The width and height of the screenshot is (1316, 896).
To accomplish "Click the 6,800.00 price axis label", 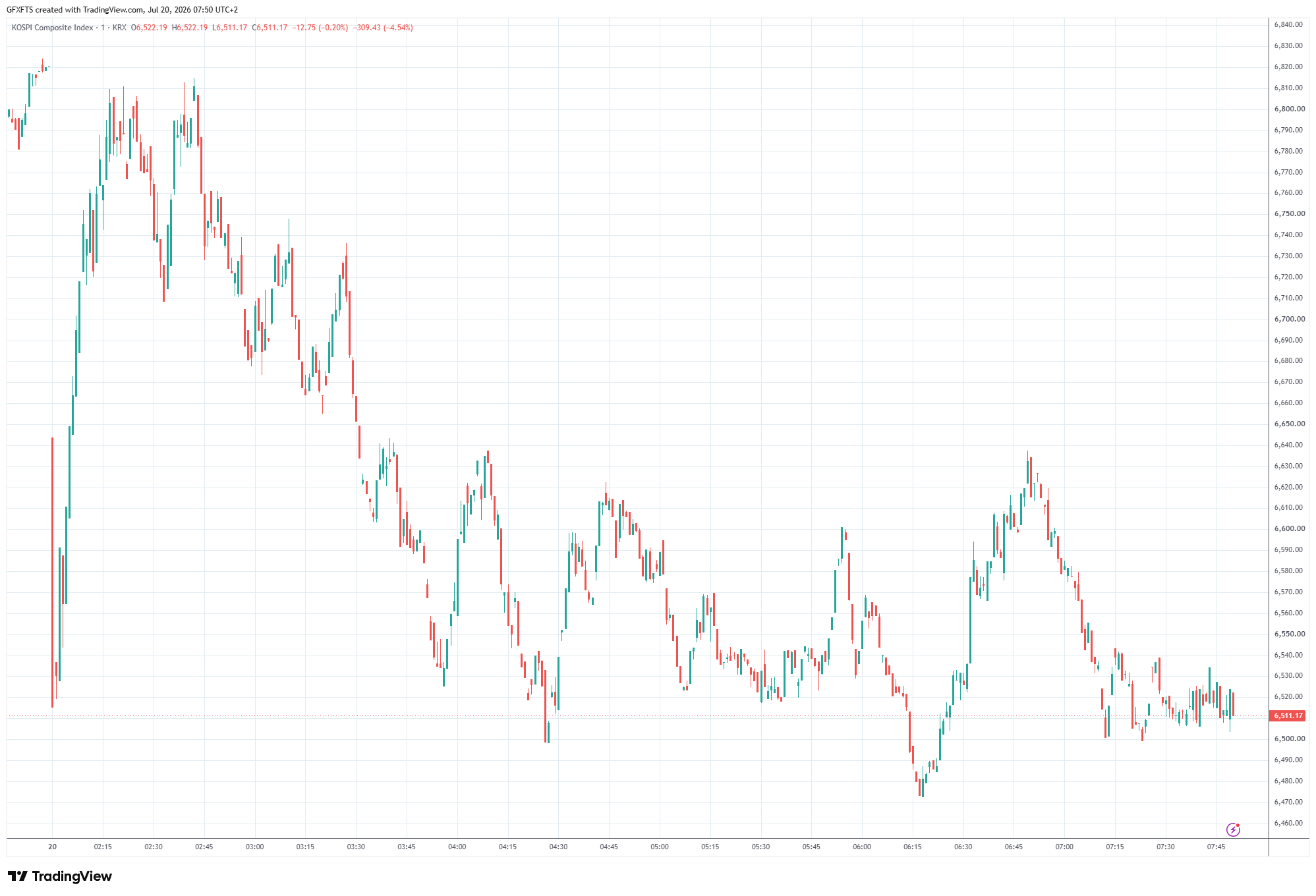I will (1289, 109).
